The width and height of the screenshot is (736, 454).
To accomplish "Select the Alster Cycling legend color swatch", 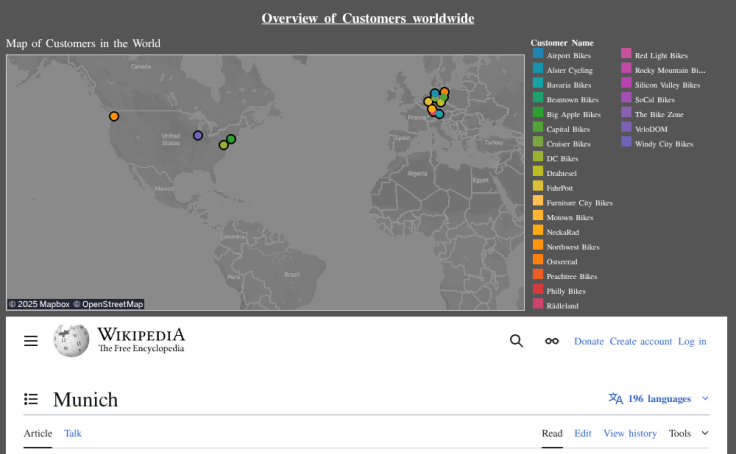I will coord(538,68).
